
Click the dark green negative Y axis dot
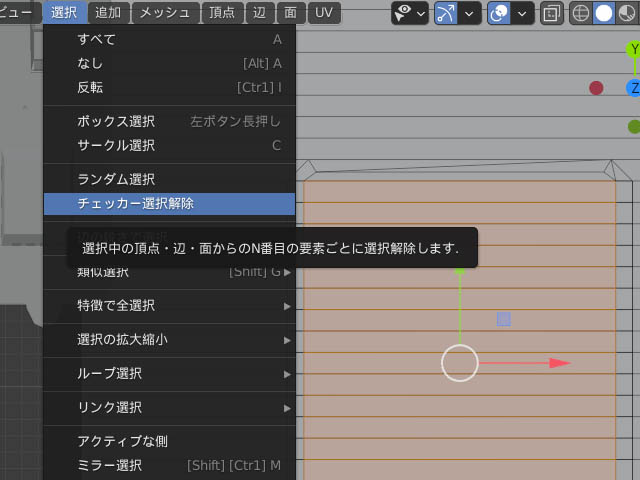(x=634, y=127)
